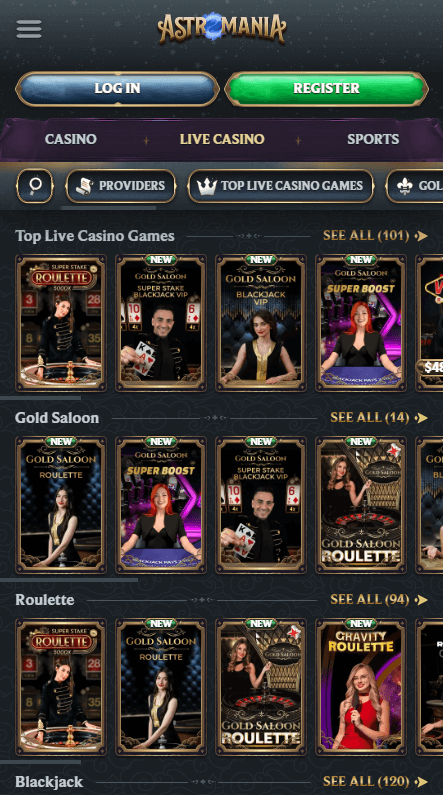Open Gravity Roulette game thumbnail

tap(361, 687)
